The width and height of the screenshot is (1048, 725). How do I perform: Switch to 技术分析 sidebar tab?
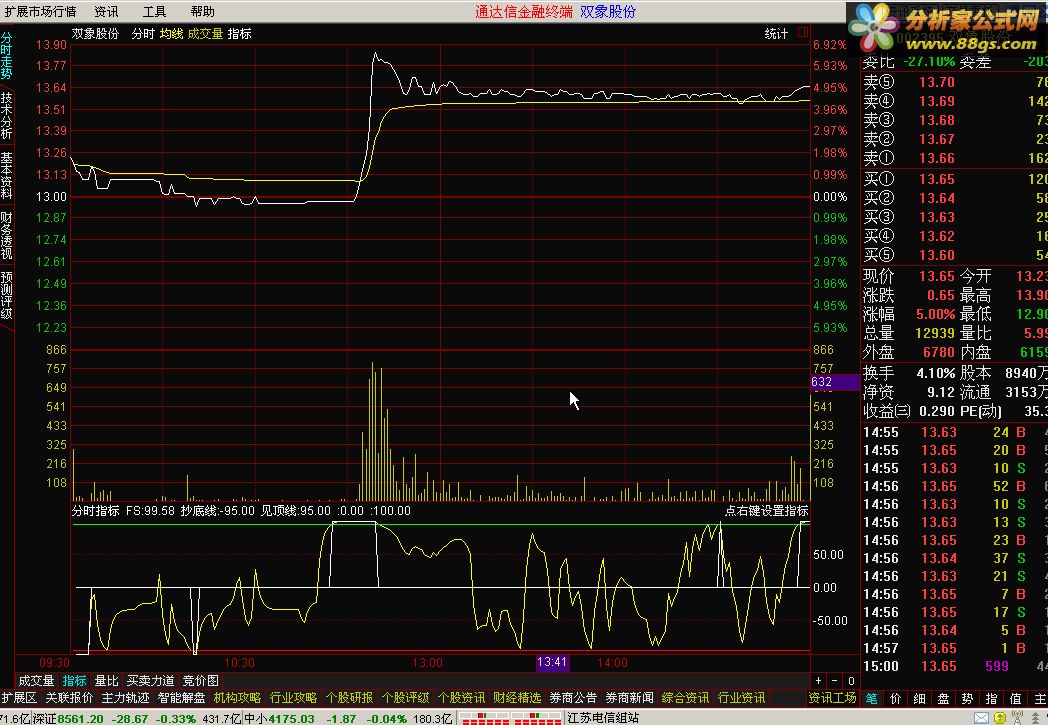7,116
